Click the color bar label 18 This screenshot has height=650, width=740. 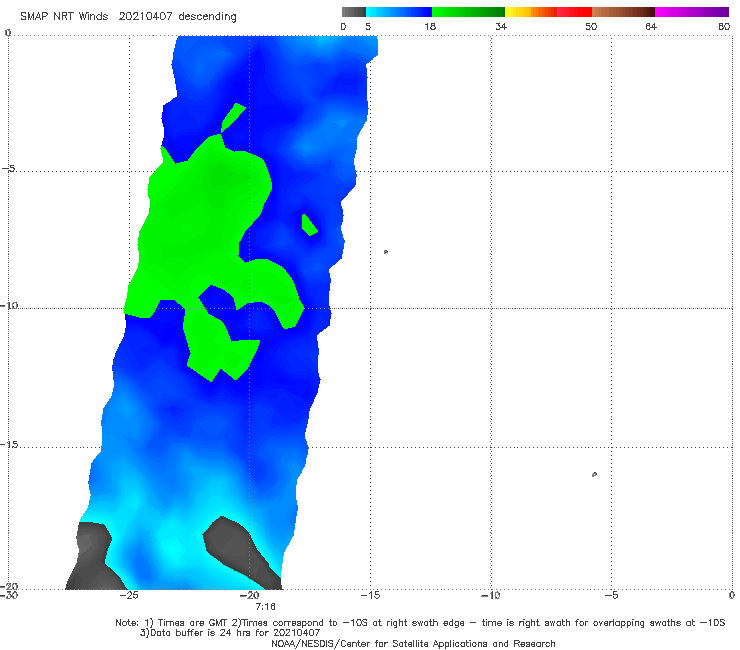click(x=430, y=26)
